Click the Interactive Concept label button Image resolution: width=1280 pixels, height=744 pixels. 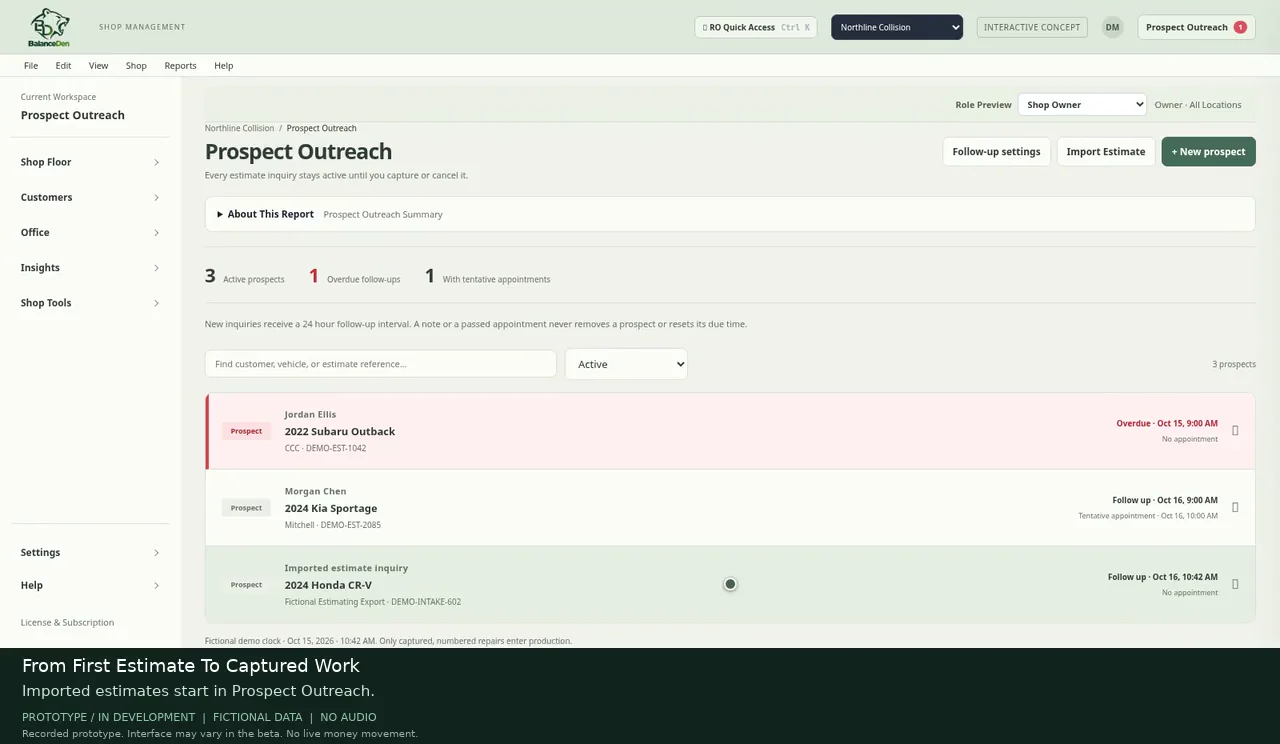pos(1032,27)
